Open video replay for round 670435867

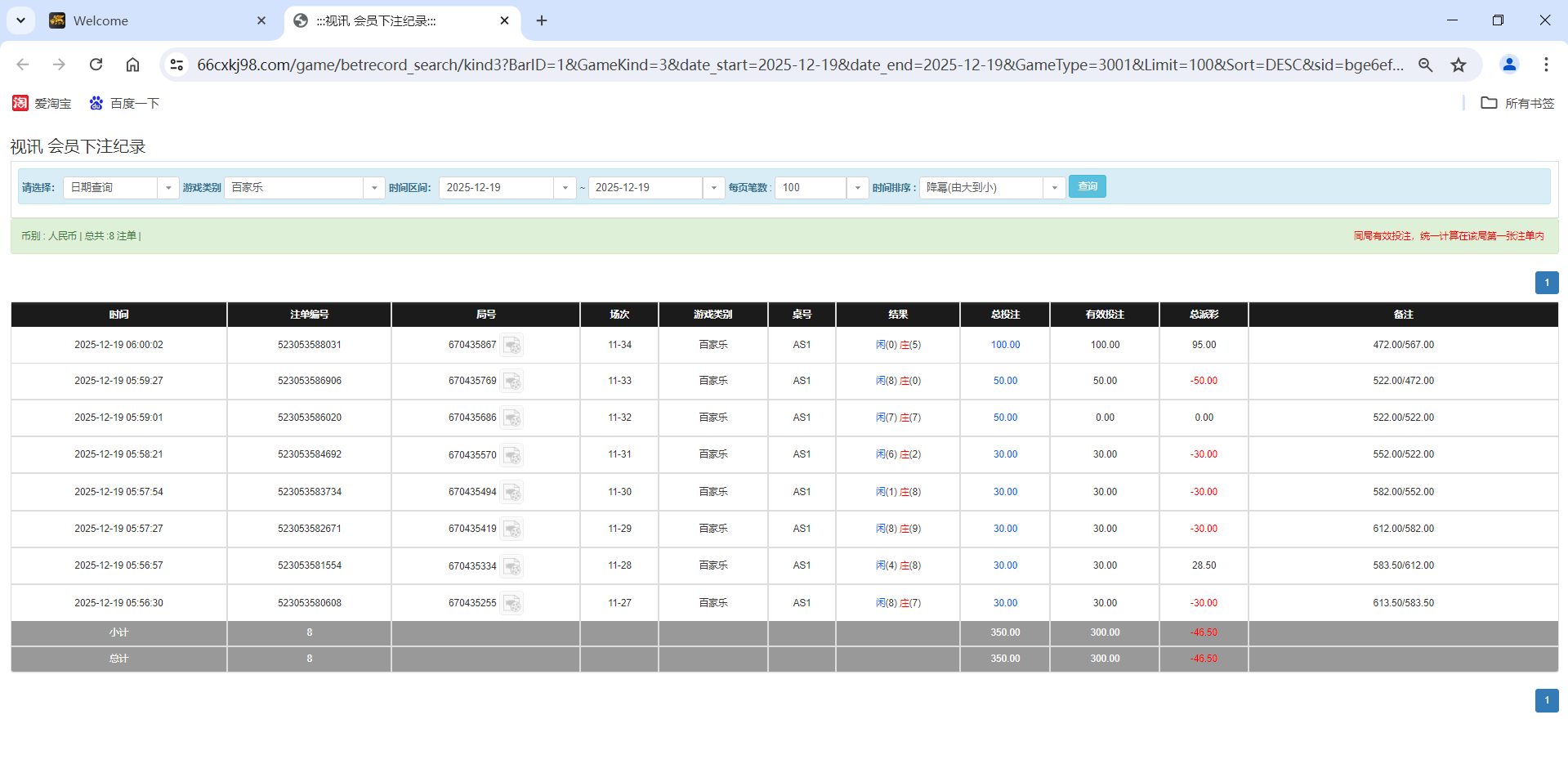click(512, 345)
